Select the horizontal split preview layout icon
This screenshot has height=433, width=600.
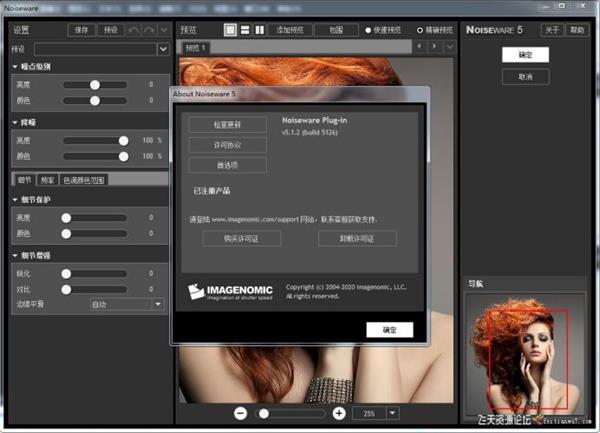[x=244, y=30]
